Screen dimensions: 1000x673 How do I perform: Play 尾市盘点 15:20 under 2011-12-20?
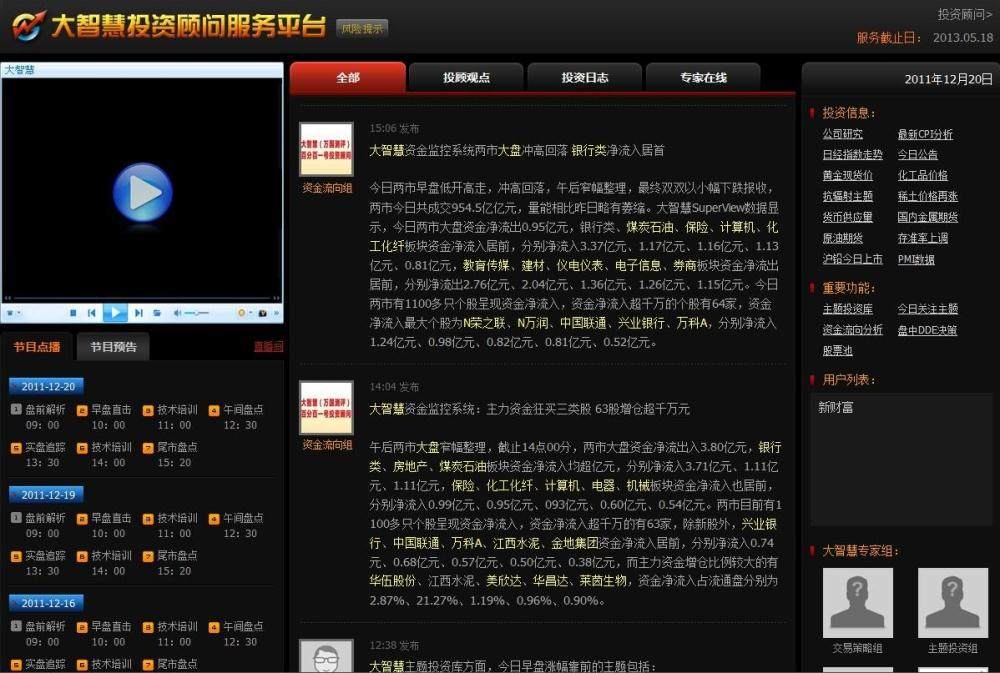tap(170, 454)
